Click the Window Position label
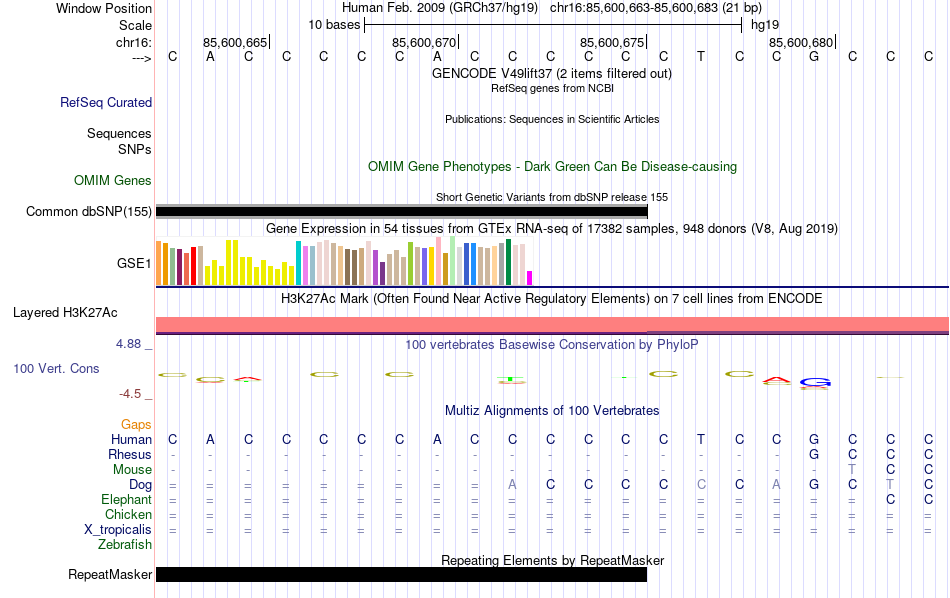The height and width of the screenshot is (598, 950). click(104, 8)
